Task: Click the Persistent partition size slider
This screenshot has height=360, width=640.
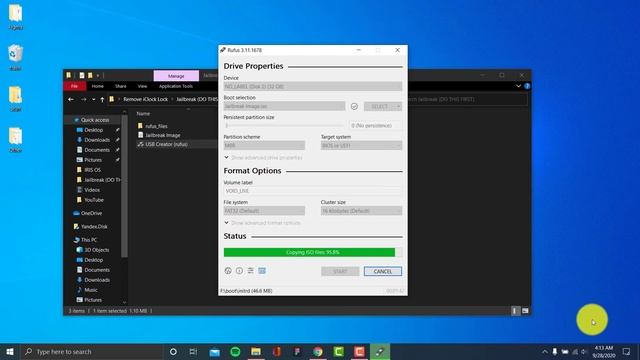Action: (284, 126)
